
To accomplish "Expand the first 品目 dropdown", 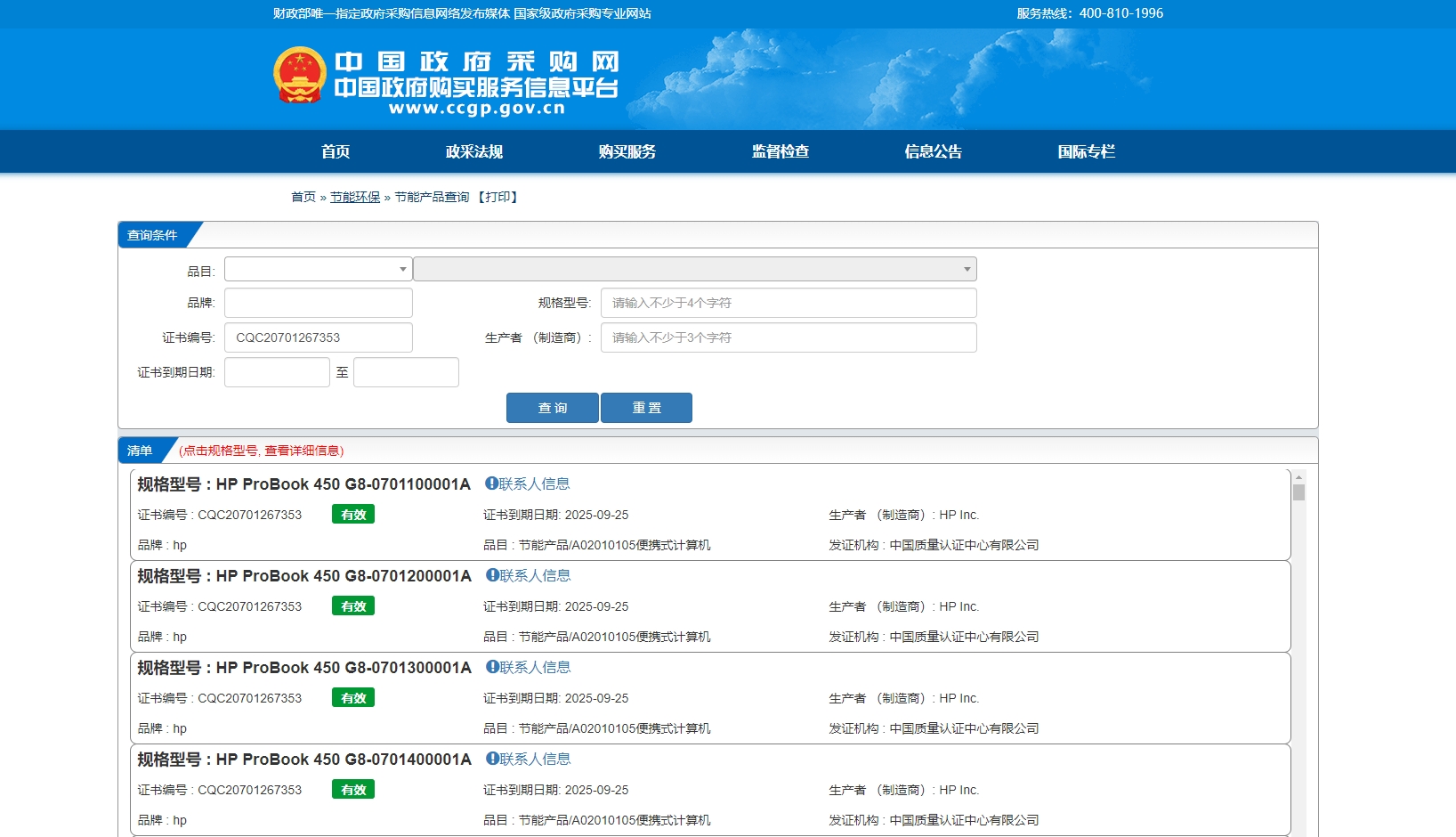I will (319, 269).
